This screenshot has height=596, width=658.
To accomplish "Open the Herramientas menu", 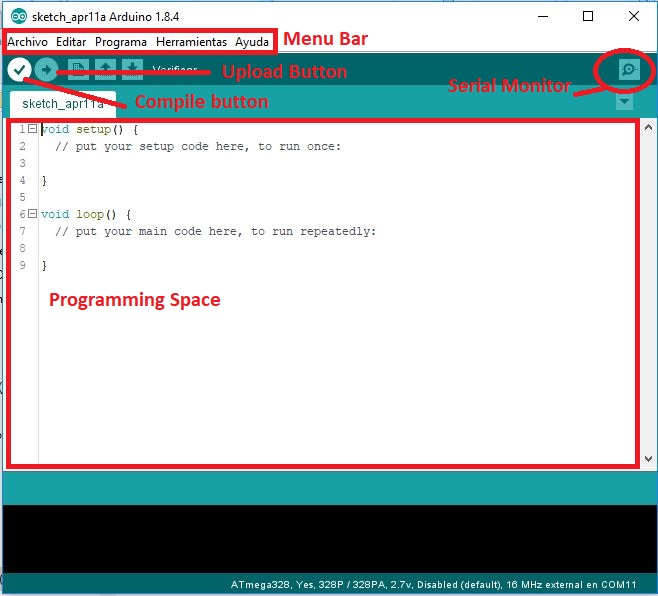I will (x=191, y=42).
